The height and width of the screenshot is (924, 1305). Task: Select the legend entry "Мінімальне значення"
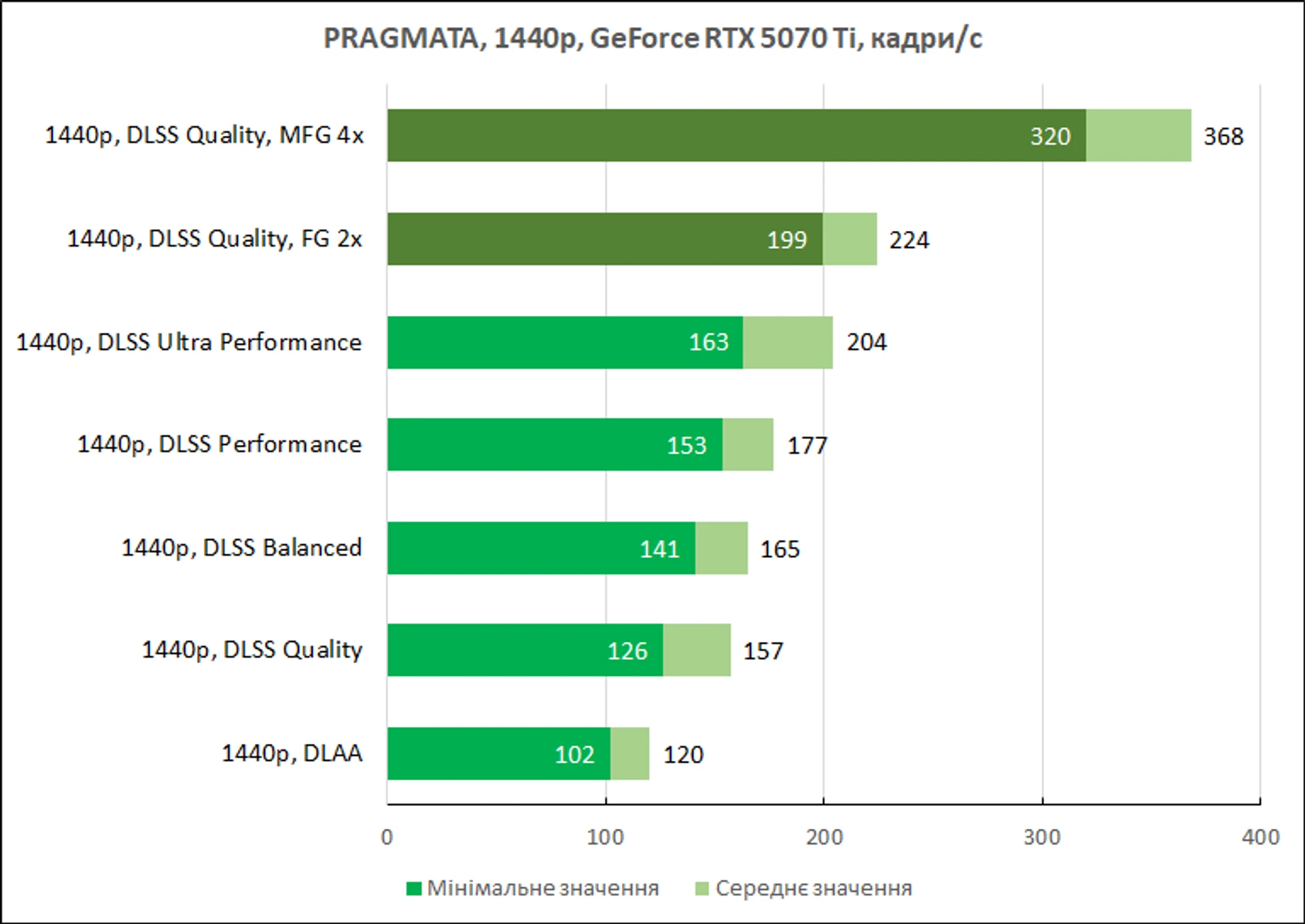tap(543, 889)
